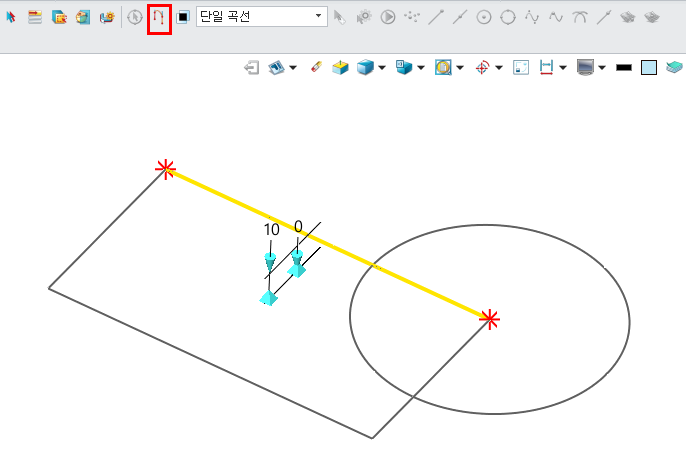Click the measure distance icon
686x460 pixels.
(547, 67)
